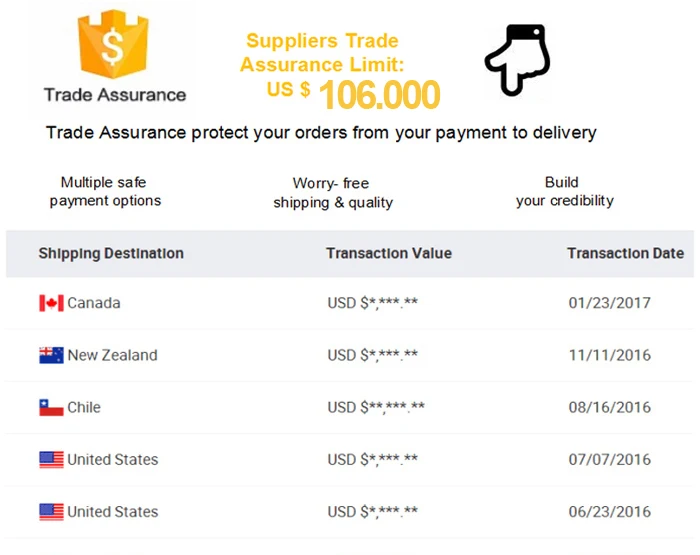Click the first United States flag icon
This screenshot has width=700, height=555.
[51, 460]
